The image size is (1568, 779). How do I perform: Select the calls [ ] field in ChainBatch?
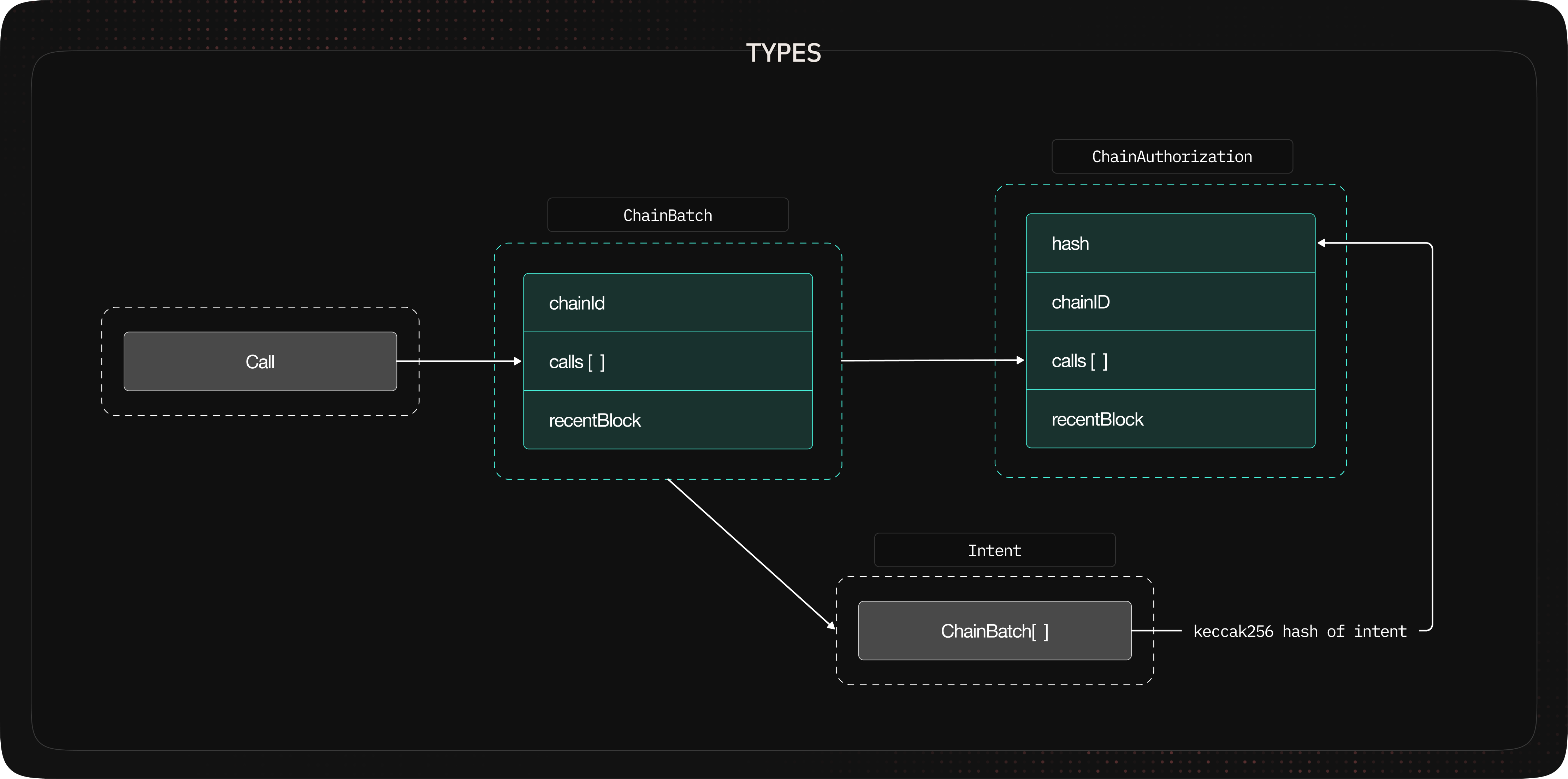[x=668, y=361]
